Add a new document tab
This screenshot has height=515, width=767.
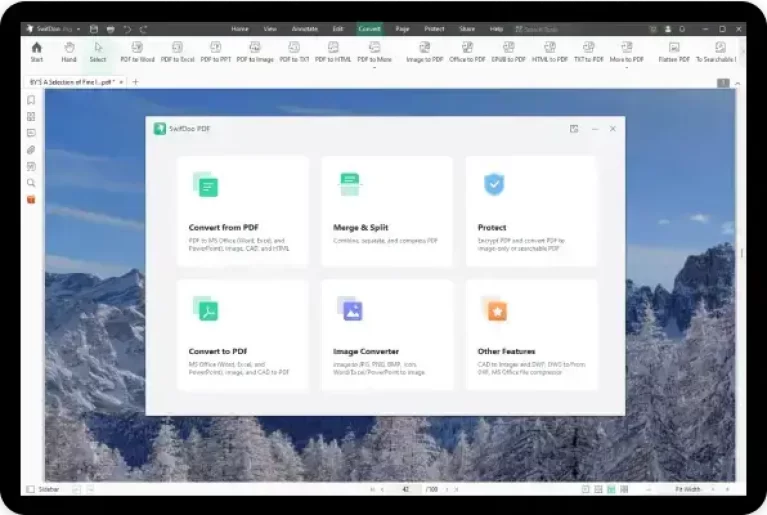pos(135,82)
